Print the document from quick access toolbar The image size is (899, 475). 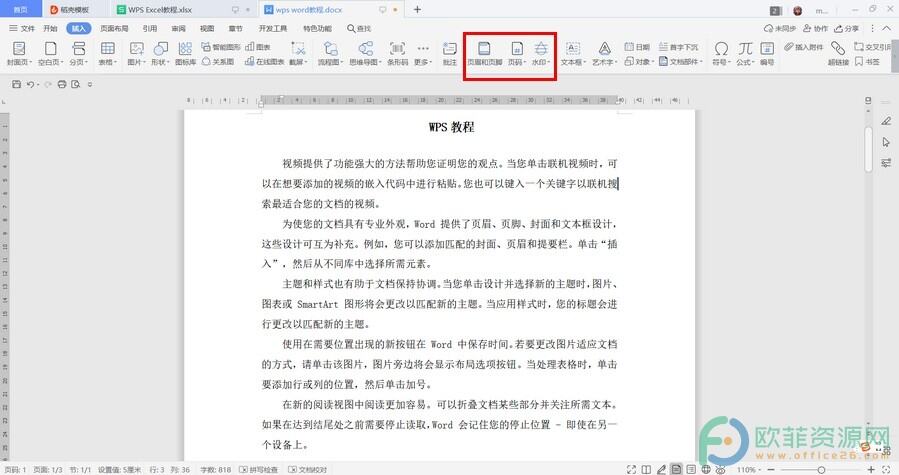click(62, 84)
